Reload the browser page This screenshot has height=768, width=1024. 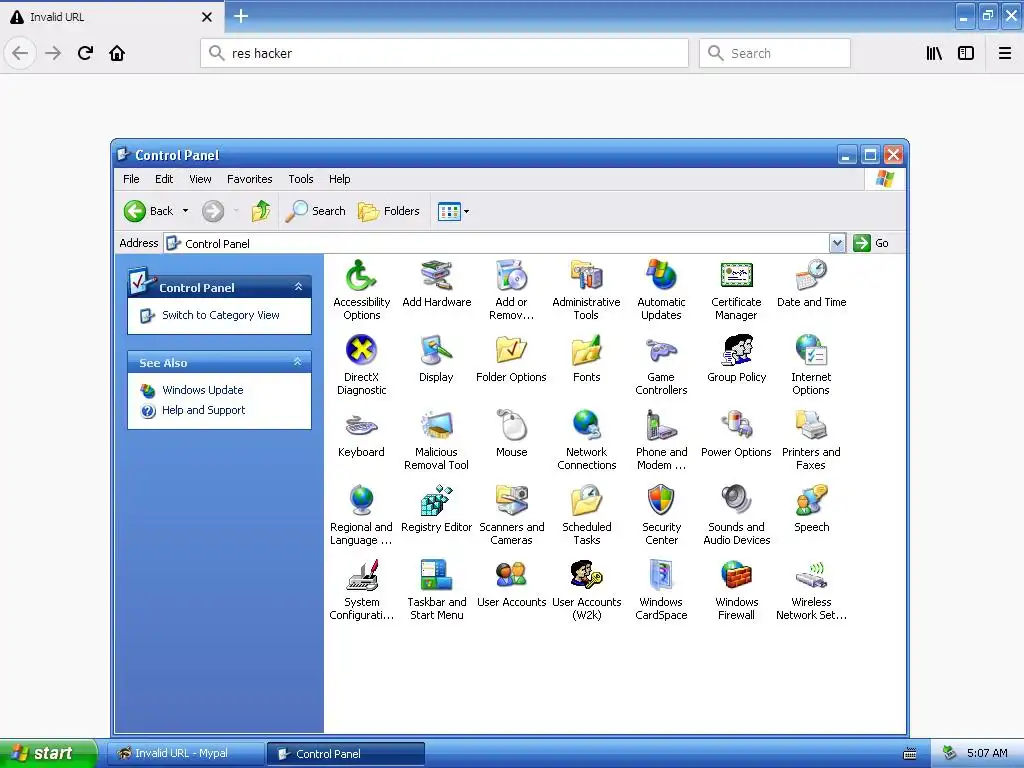86,53
